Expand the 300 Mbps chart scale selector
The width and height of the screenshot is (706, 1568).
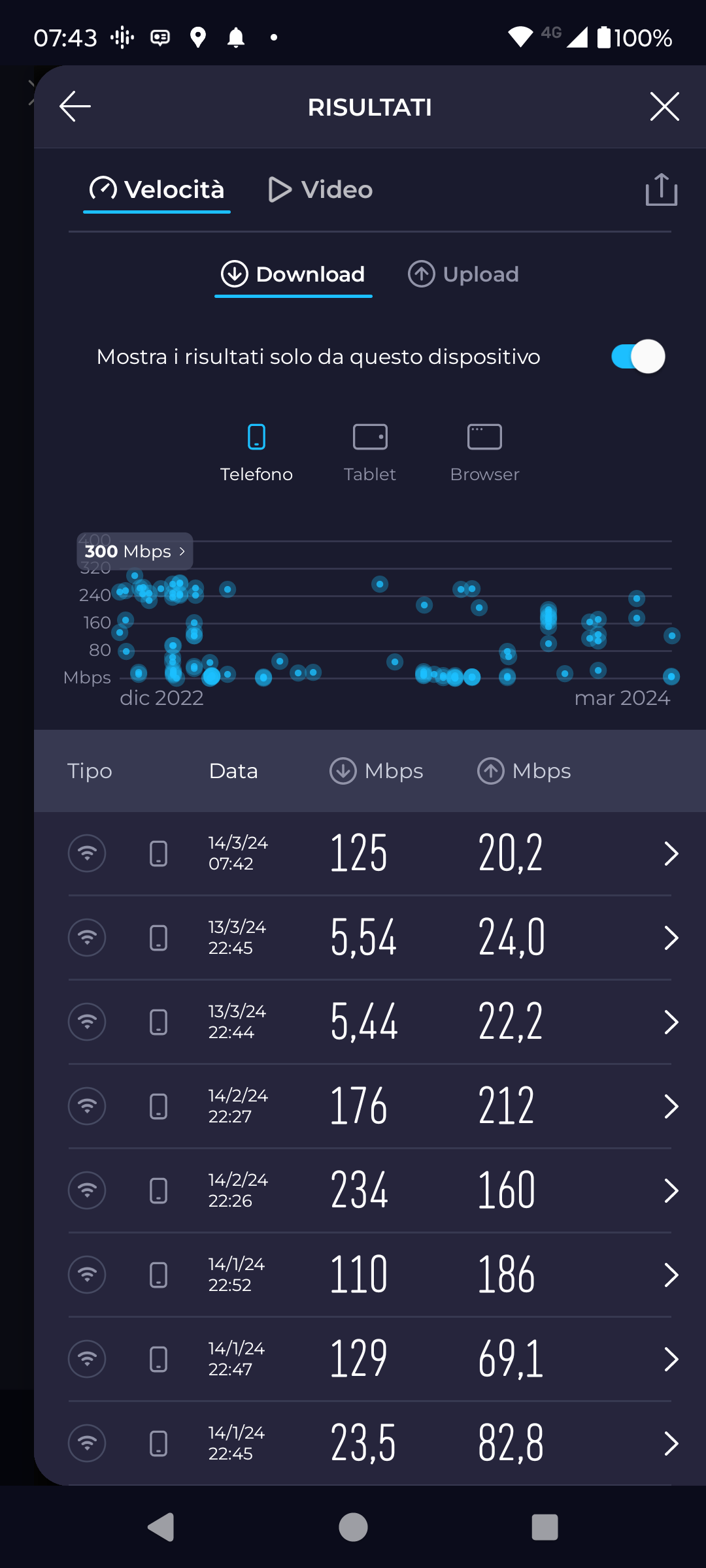tap(135, 551)
